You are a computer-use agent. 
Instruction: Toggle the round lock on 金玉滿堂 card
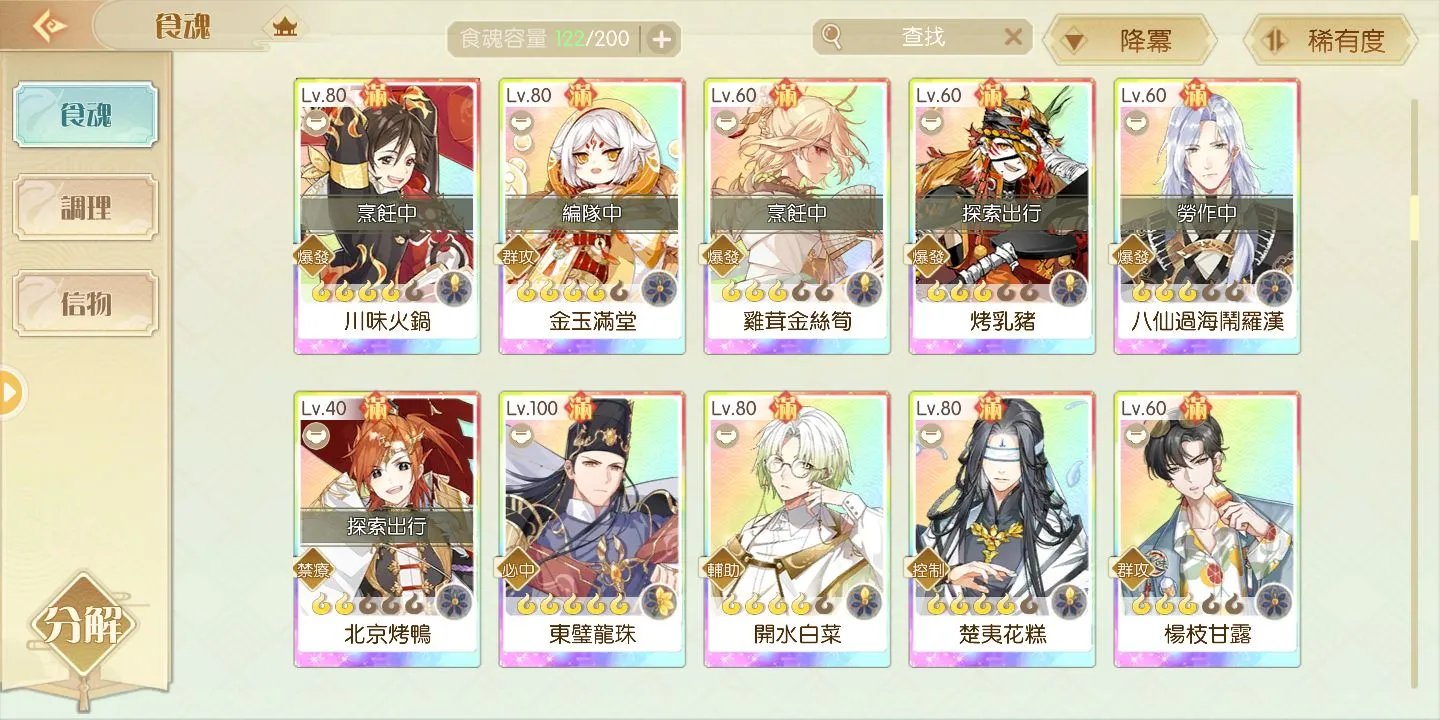tap(520, 123)
